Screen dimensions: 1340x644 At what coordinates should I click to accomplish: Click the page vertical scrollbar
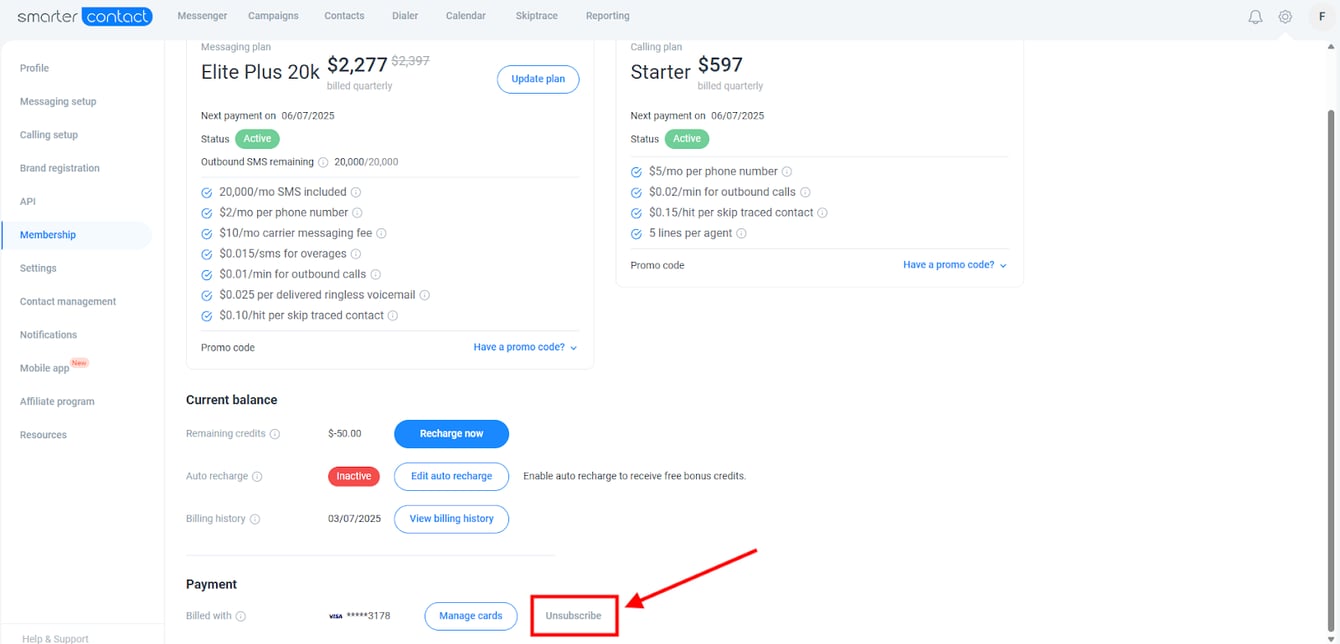click(x=1331, y=300)
